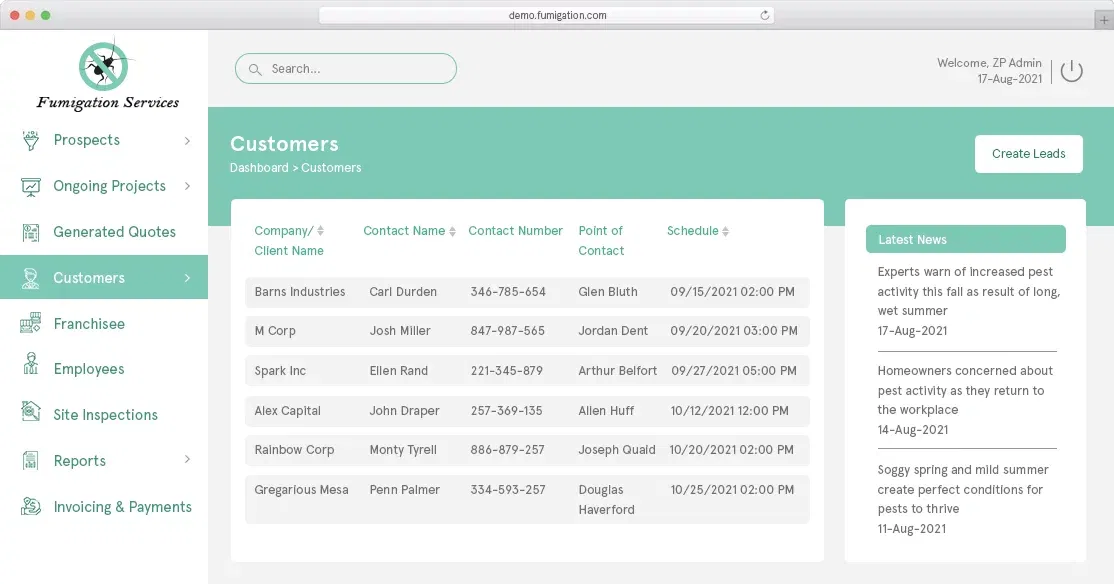Click the search magnifier icon

(254, 68)
